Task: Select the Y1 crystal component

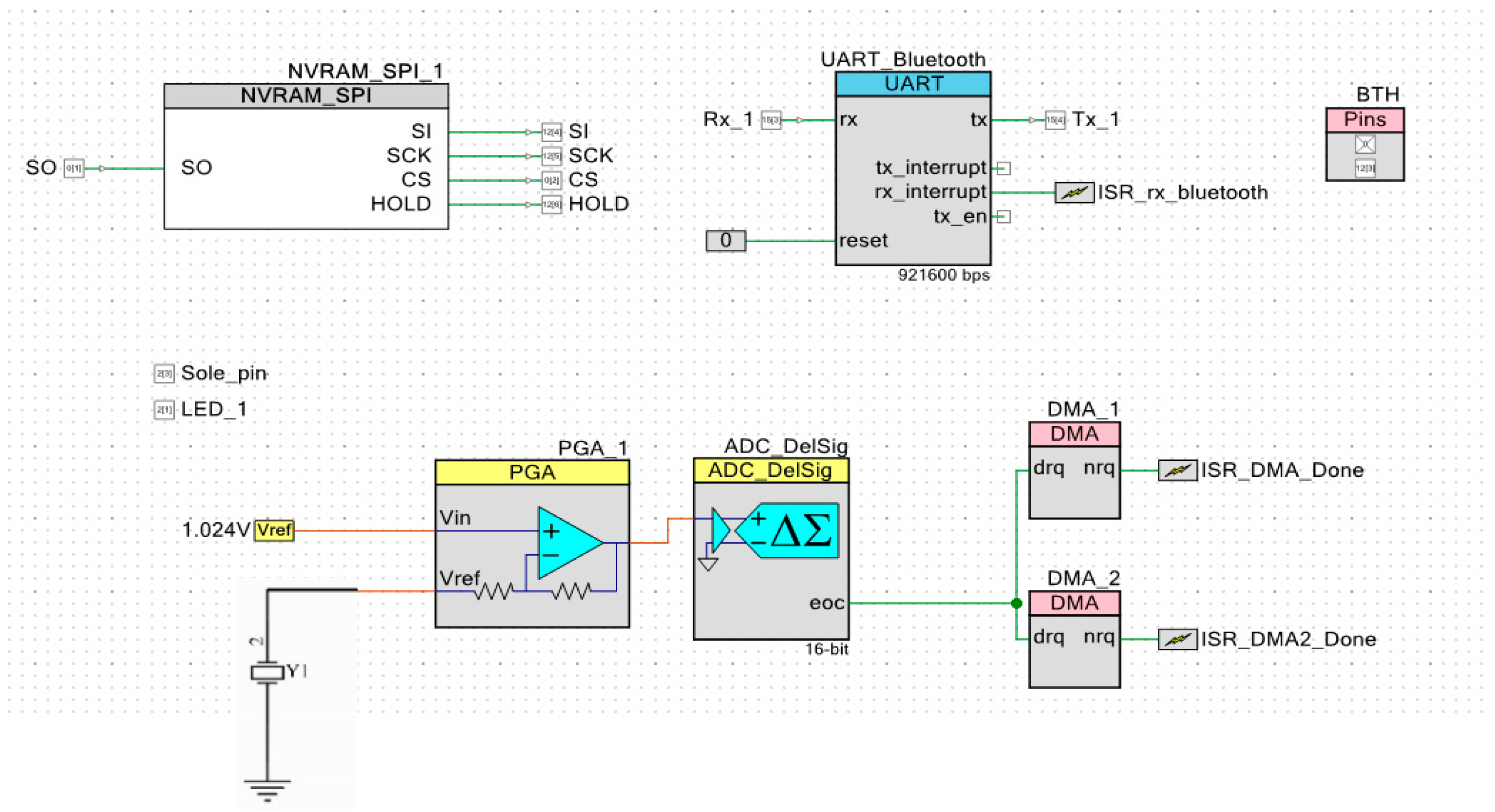Action: coord(267,672)
